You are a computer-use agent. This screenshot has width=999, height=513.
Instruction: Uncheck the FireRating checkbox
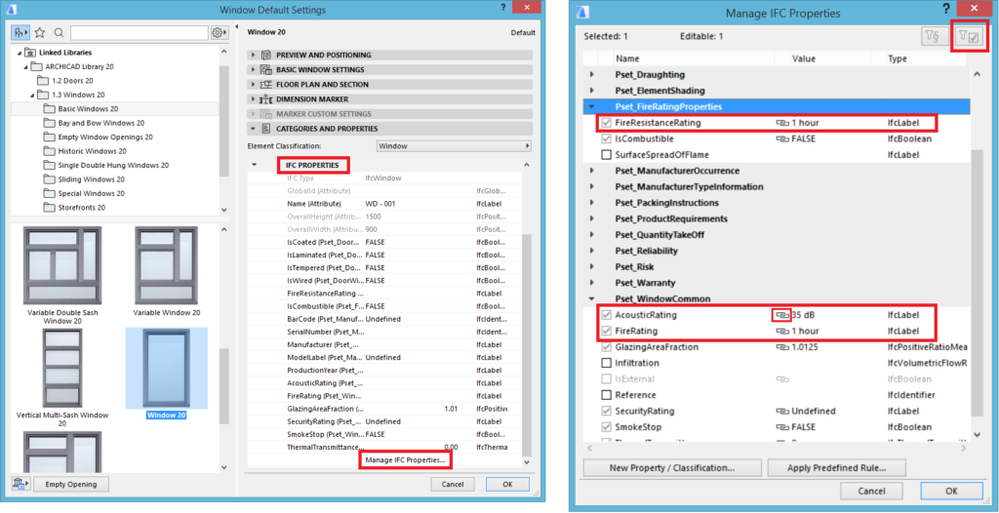607,331
